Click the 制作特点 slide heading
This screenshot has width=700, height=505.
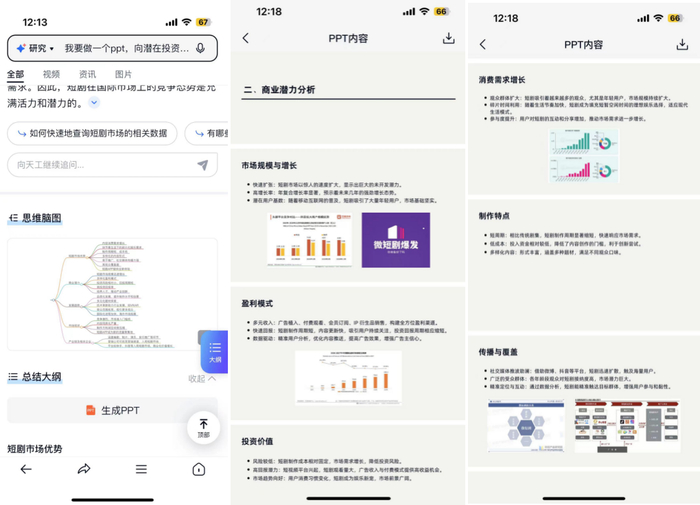(494, 216)
